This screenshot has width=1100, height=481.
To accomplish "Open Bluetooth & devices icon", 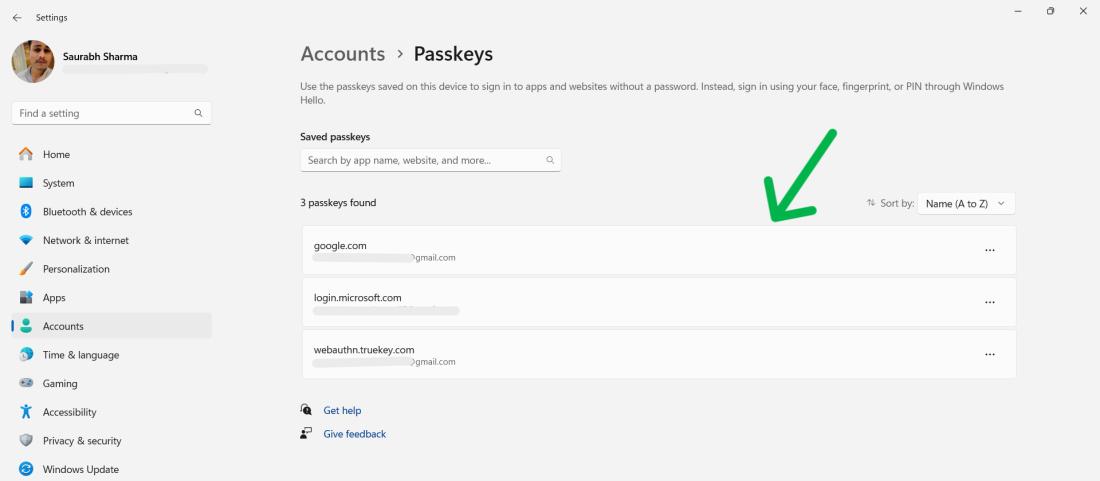I will (x=26, y=212).
